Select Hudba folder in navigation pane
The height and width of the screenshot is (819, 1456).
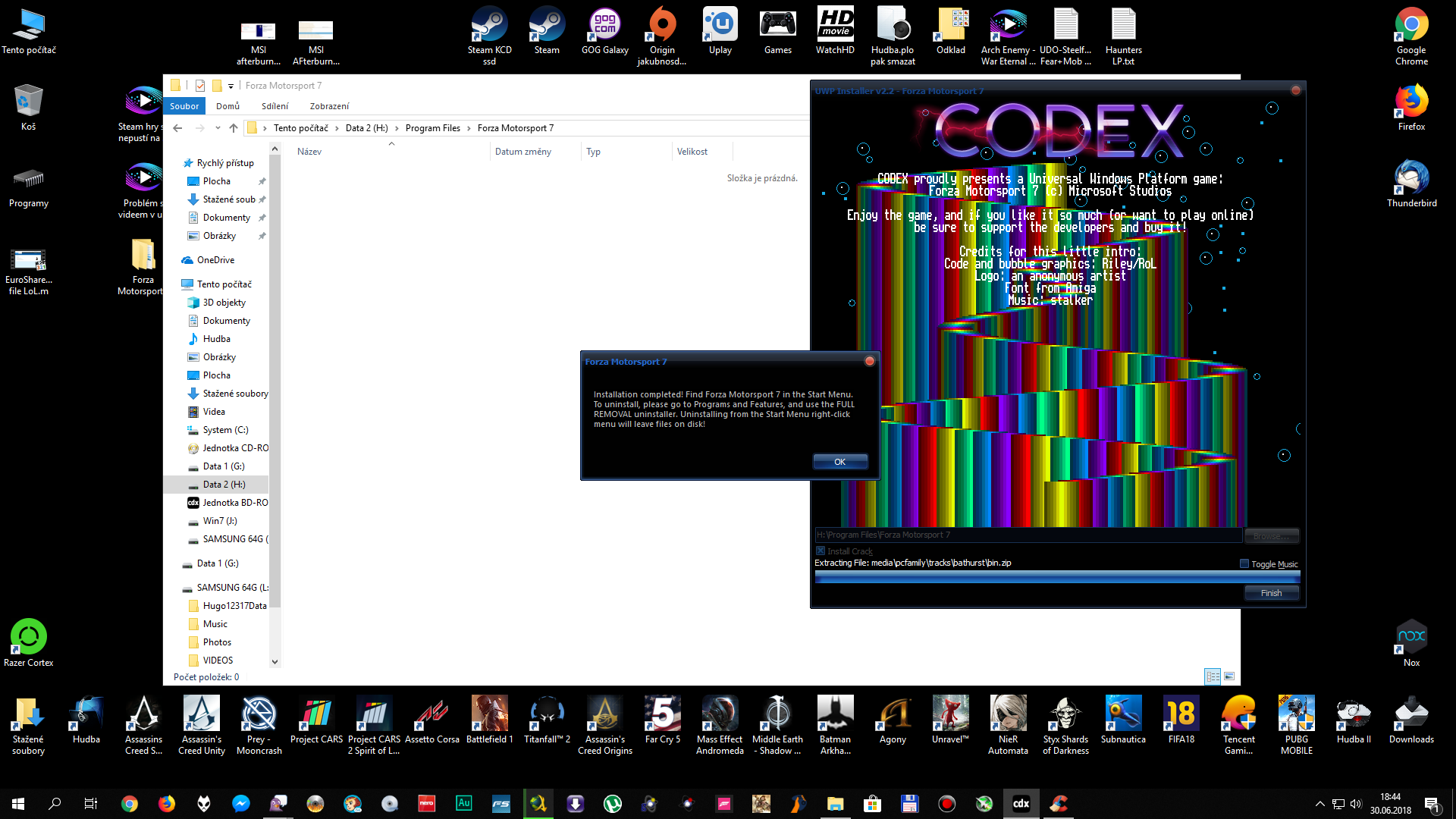[x=216, y=339]
